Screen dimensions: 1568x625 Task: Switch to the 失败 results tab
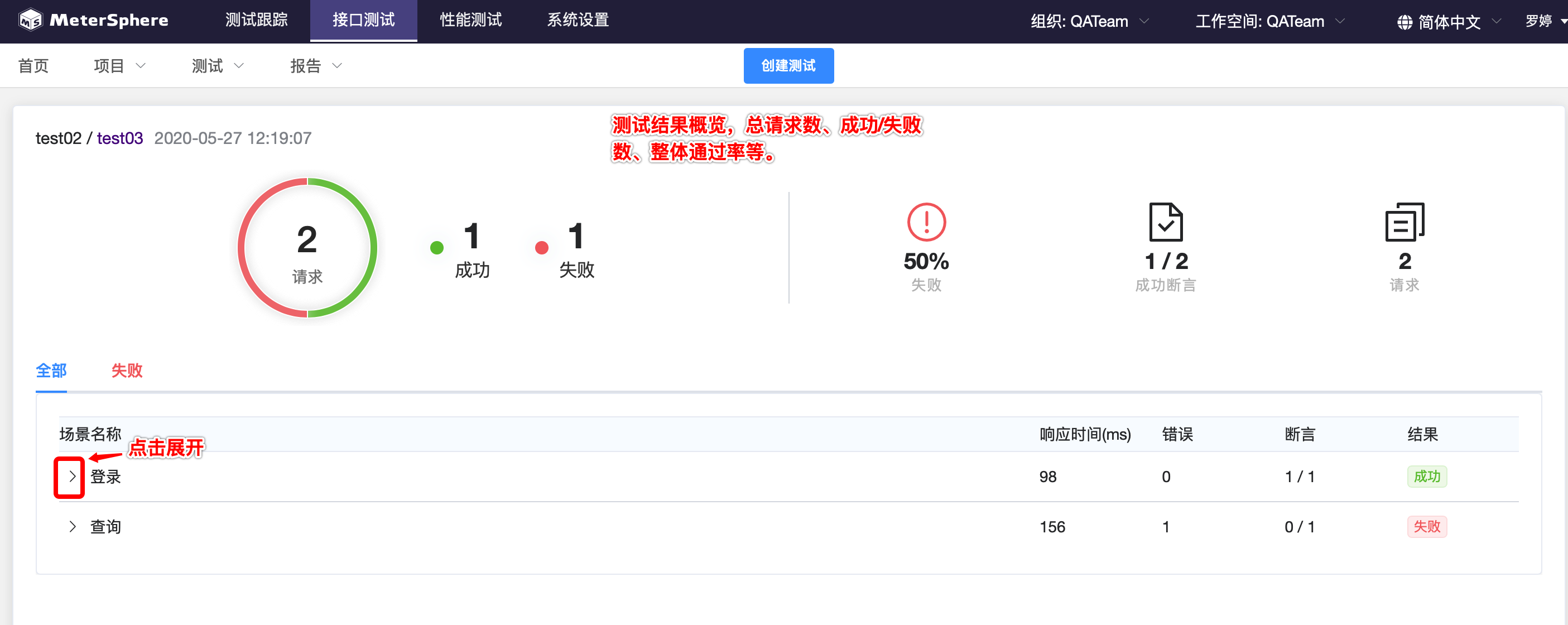(x=127, y=370)
